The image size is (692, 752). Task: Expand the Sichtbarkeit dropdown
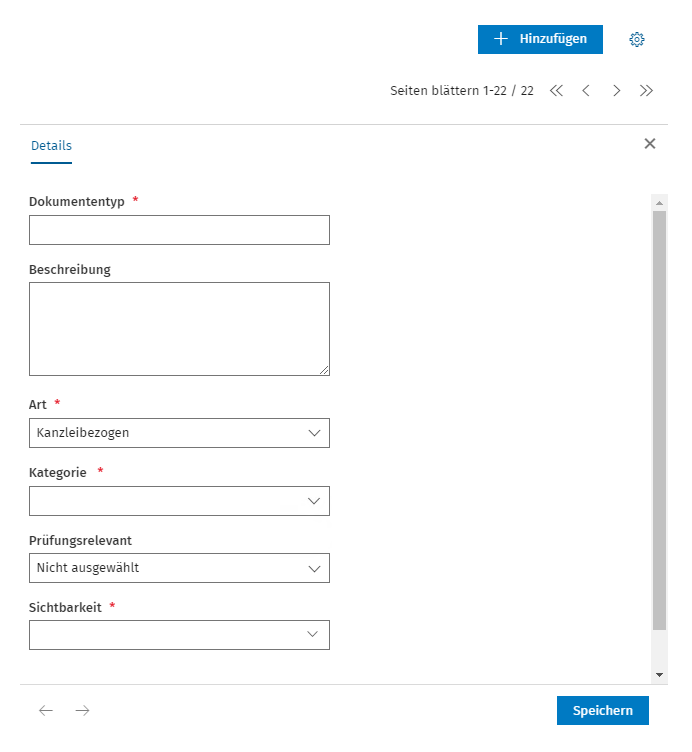tap(179, 635)
